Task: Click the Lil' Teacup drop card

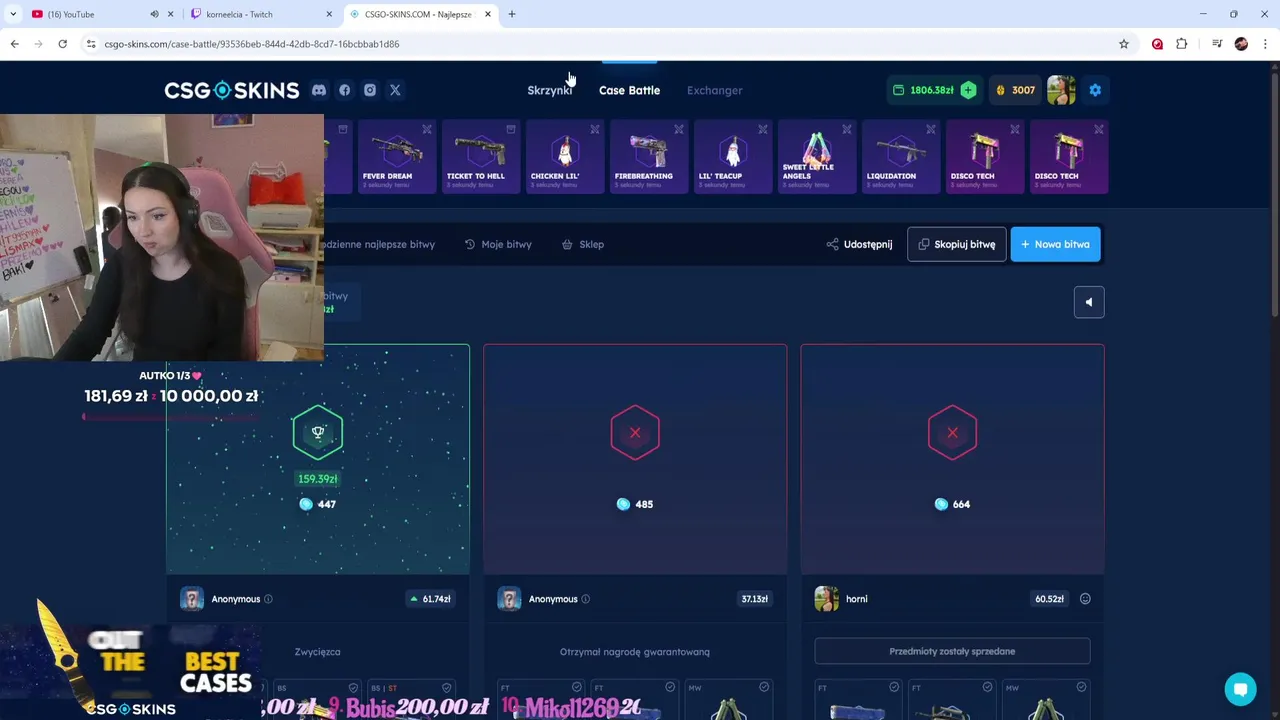Action: 732,156
